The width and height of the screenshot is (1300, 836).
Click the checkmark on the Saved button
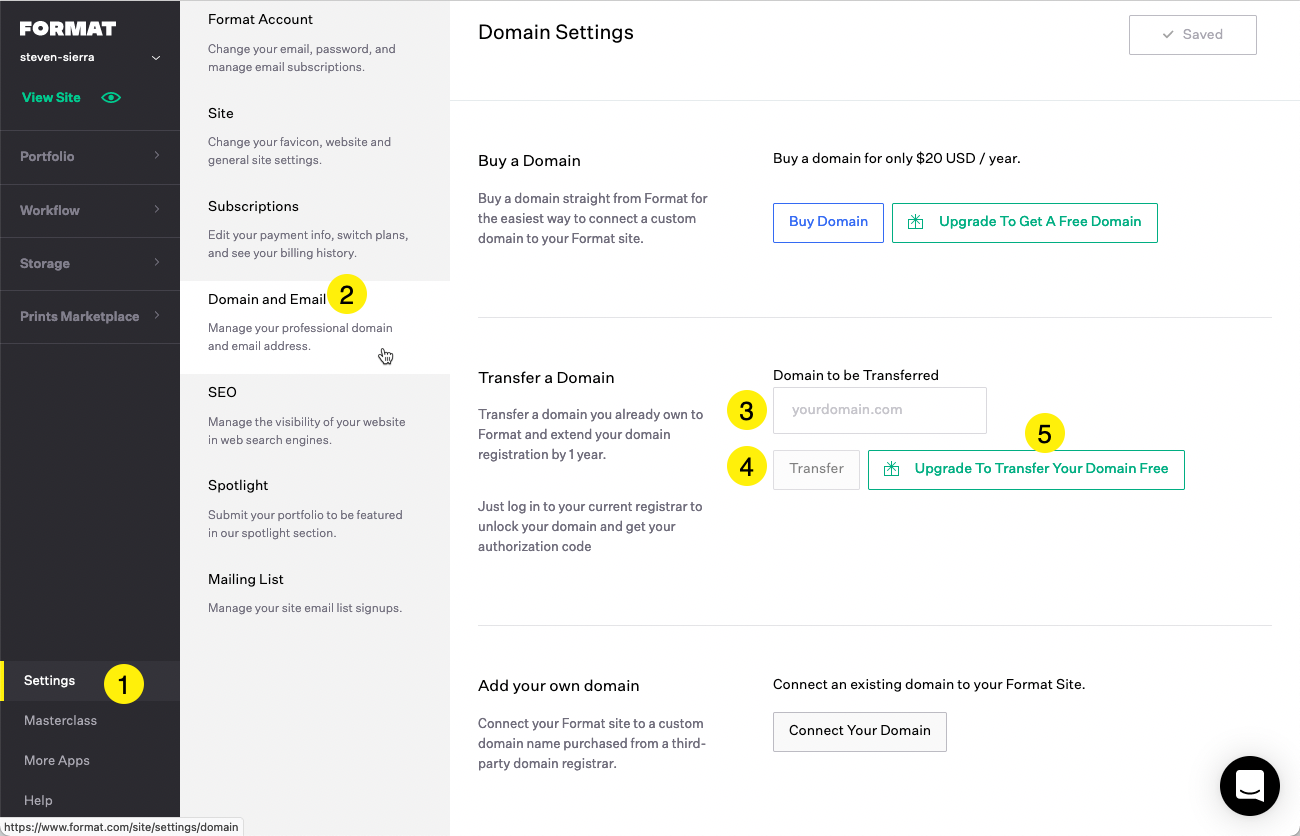(x=1168, y=35)
